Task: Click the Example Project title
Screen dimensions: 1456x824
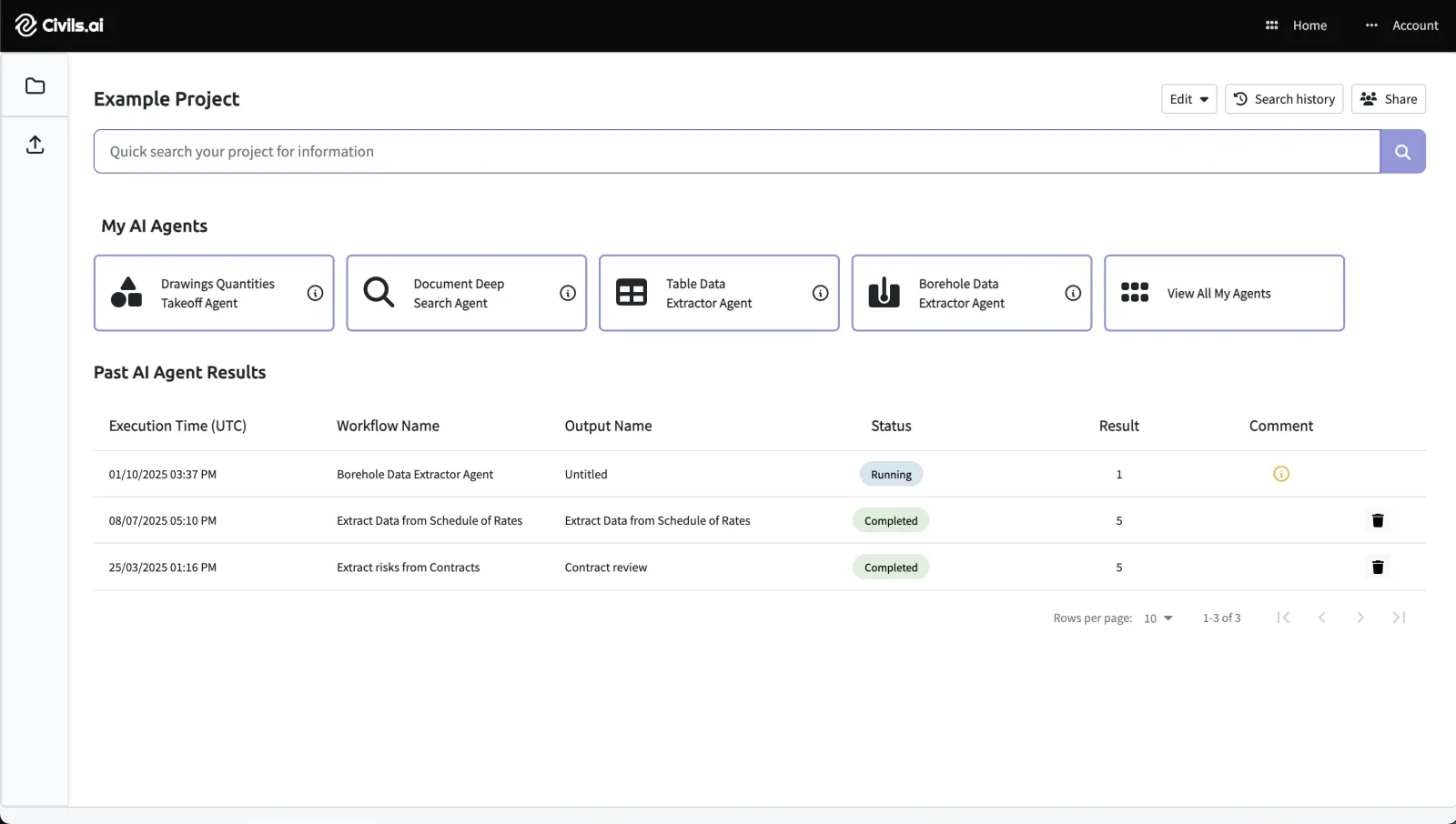Action: [167, 99]
